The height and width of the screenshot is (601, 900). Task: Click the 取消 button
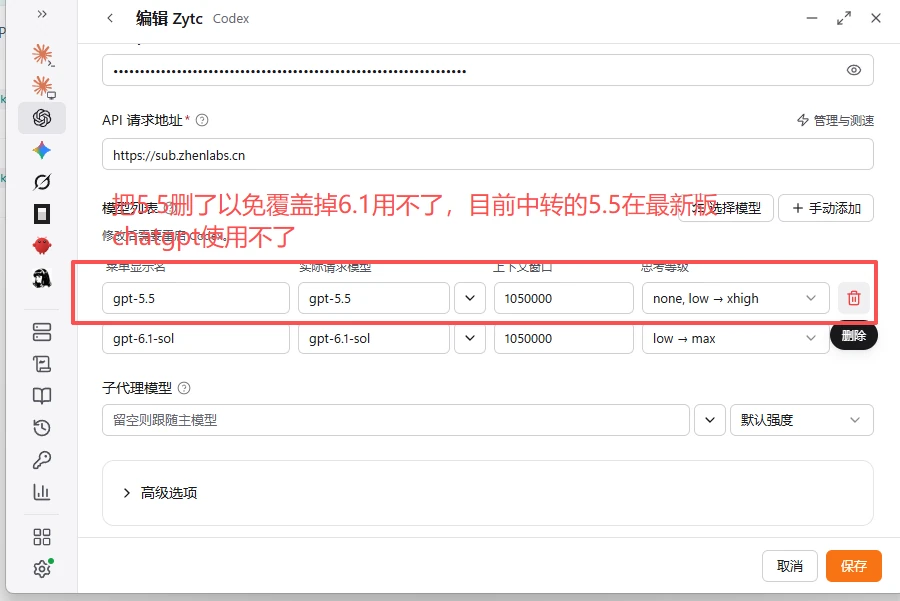(x=789, y=566)
